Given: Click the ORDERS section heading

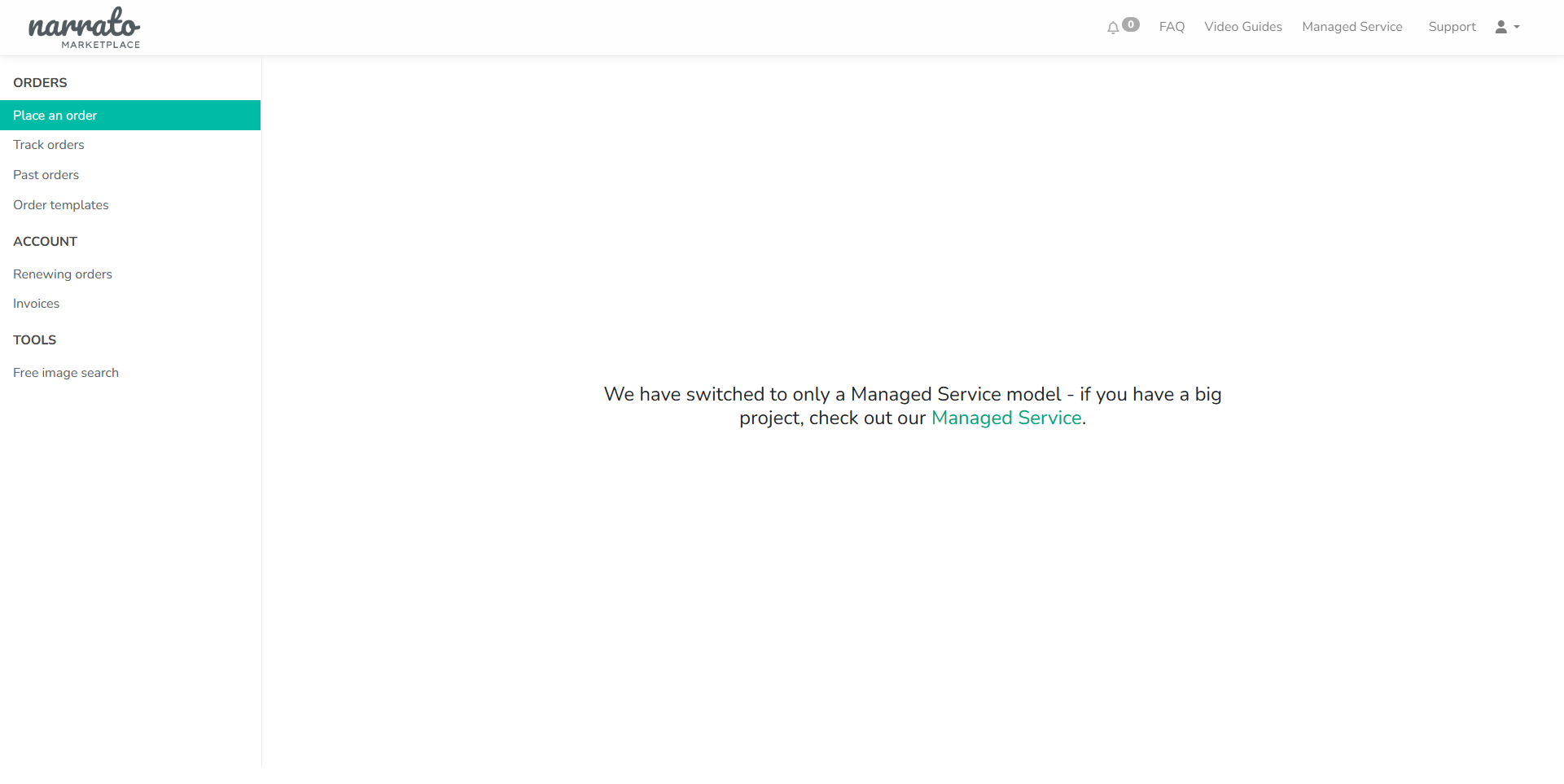Looking at the screenshot, I should pyautogui.click(x=40, y=83).
